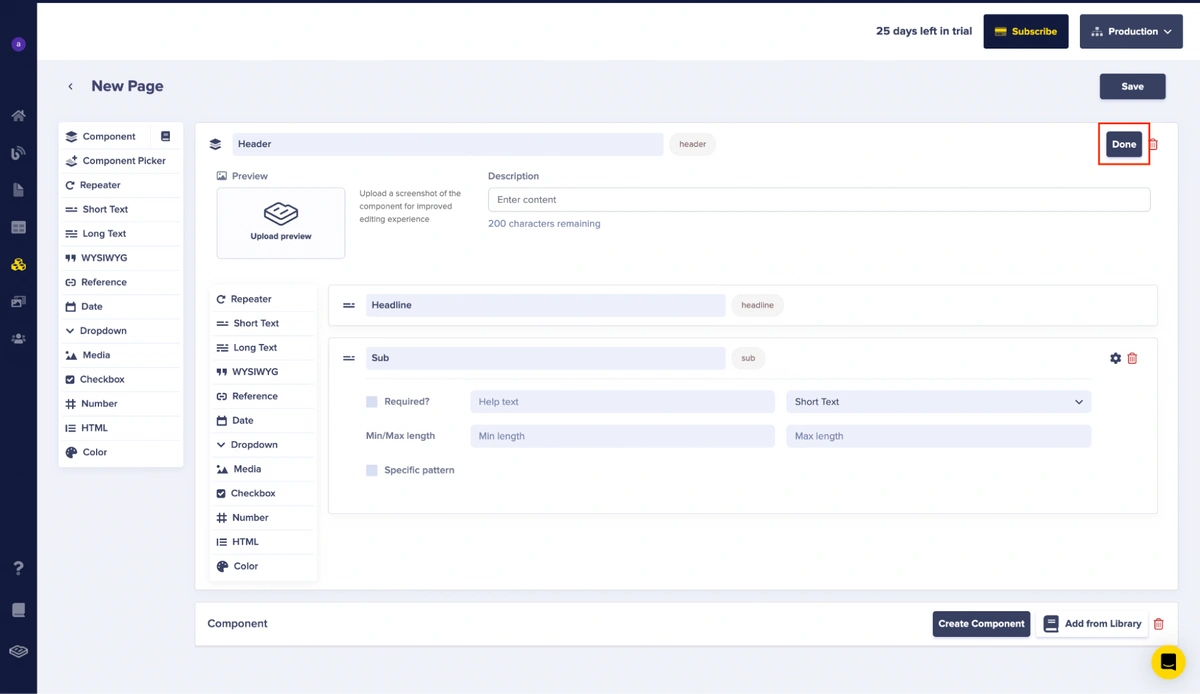Click the settings gear on Sub field
1200x694 pixels.
pyautogui.click(x=1115, y=358)
